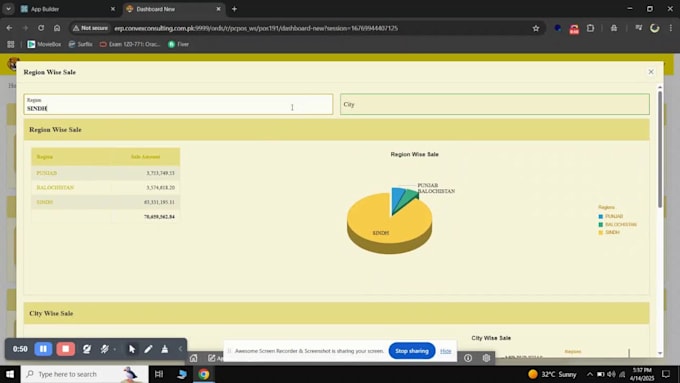680x383 pixels.
Task: Close the Region Wise Sale dialog
Action: pos(651,72)
